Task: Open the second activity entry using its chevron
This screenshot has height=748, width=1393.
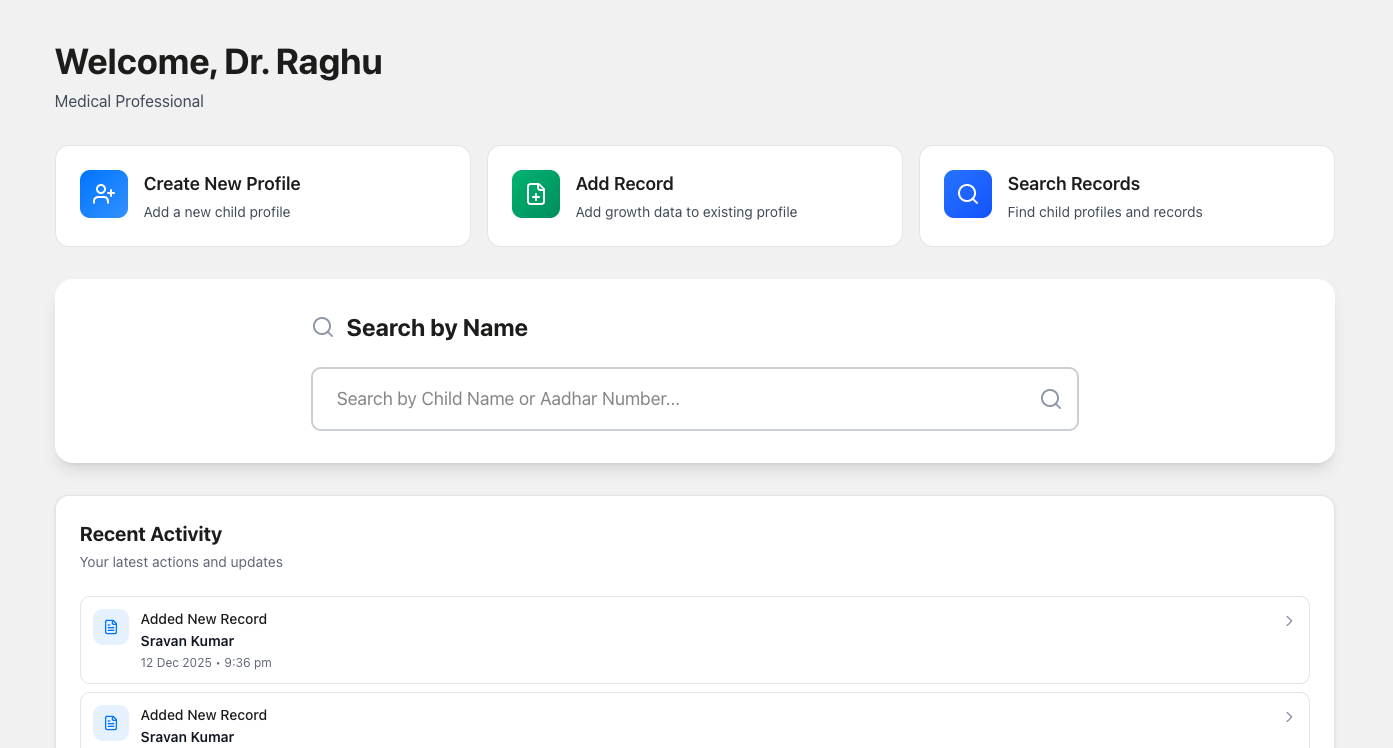Action: 1289,717
